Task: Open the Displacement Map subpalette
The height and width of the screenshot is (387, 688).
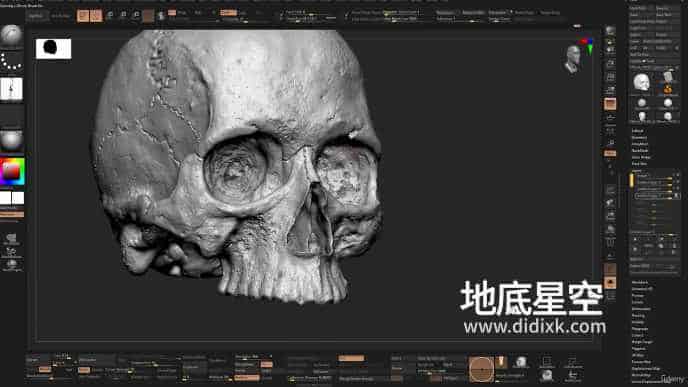Action: pos(646,369)
